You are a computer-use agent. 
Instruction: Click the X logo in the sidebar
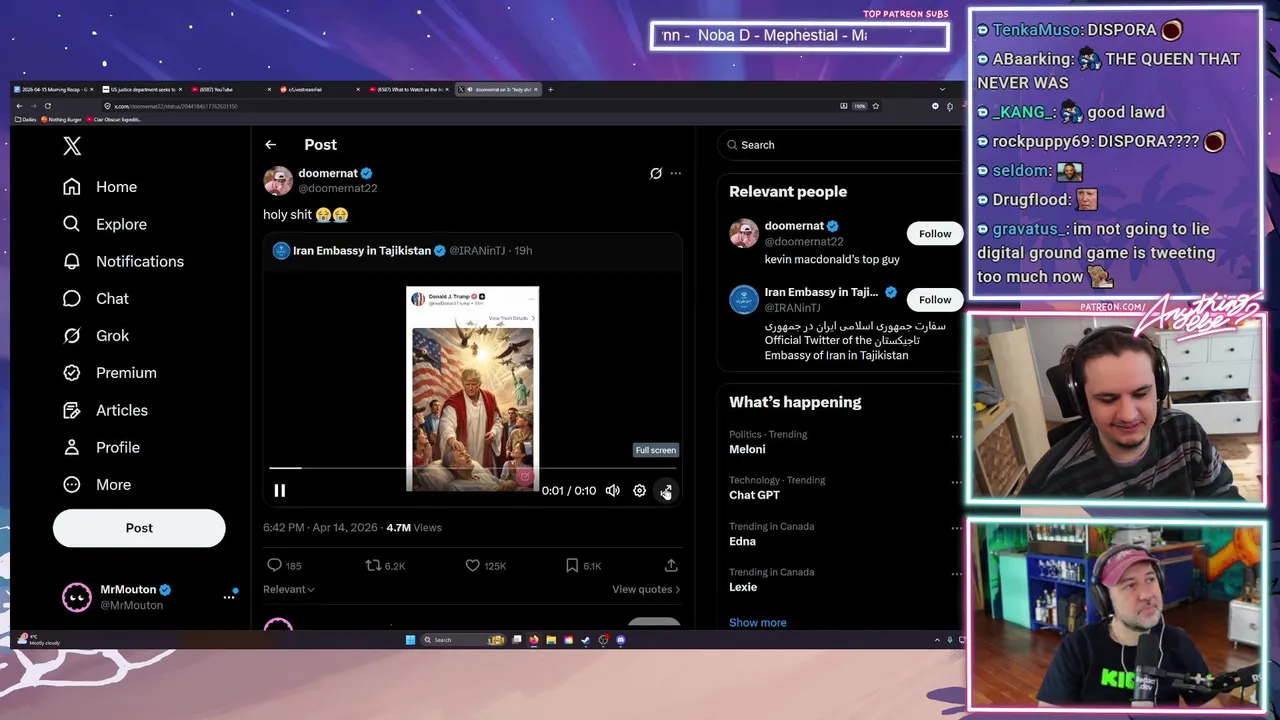tap(72, 146)
